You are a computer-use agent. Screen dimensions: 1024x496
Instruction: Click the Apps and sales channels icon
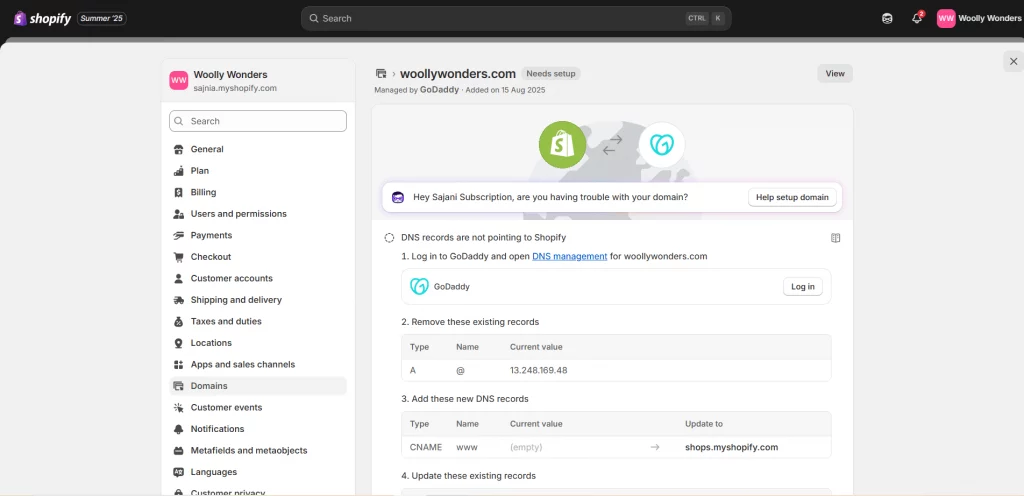tap(178, 365)
